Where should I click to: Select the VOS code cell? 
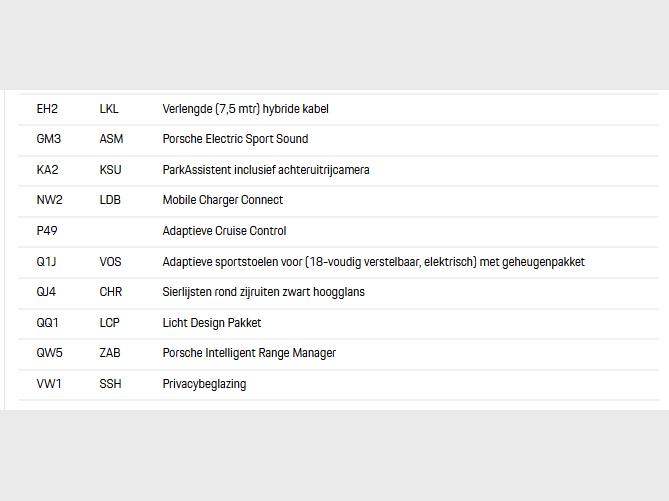pyautogui.click(x=110, y=262)
